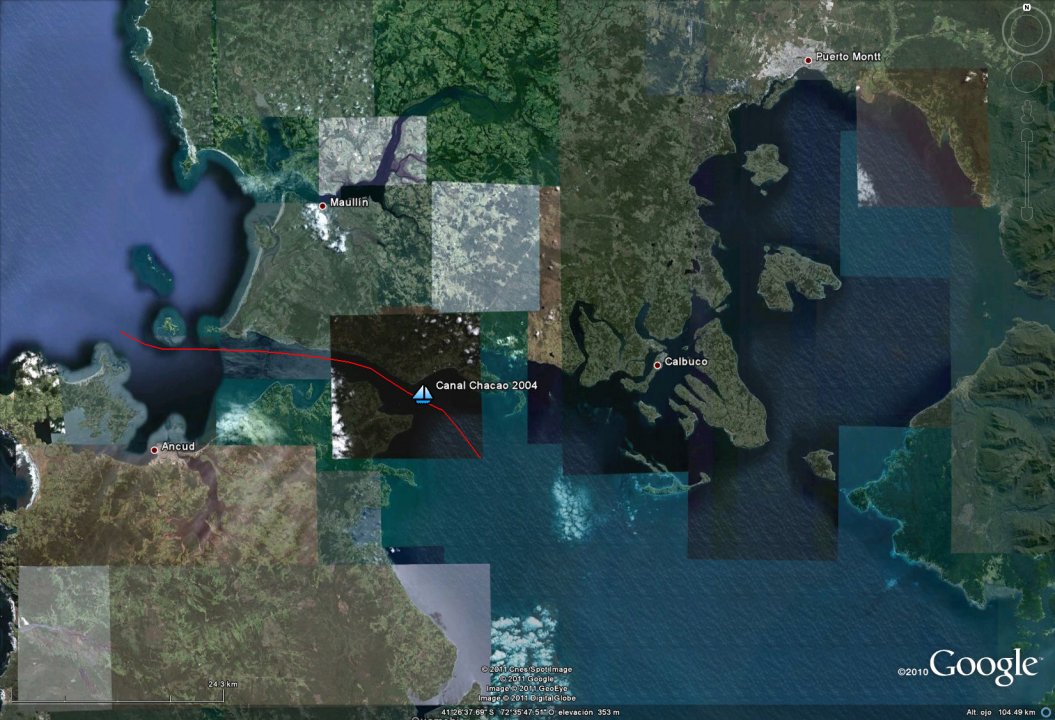Click the 'Puerto Montt' label text
This screenshot has height=720, width=1055.
[x=848, y=57]
